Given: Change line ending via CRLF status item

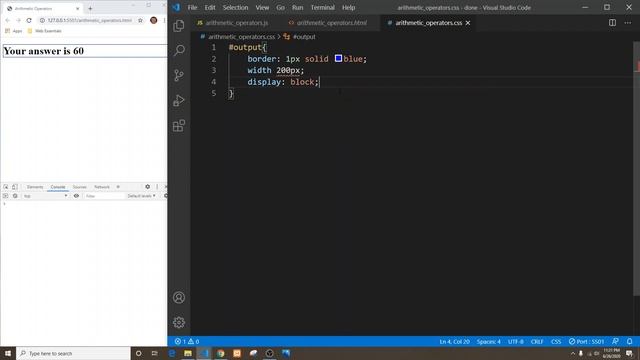Looking at the screenshot, I should click(x=537, y=341).
